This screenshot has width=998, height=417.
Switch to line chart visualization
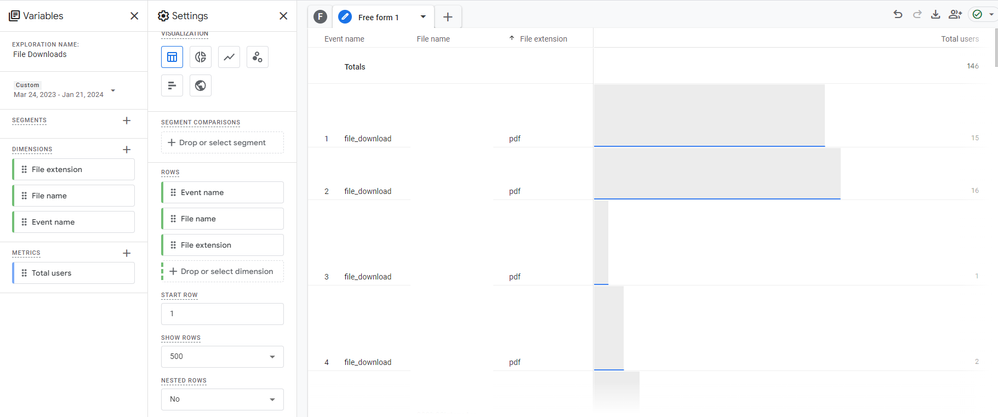pos(229,57)
